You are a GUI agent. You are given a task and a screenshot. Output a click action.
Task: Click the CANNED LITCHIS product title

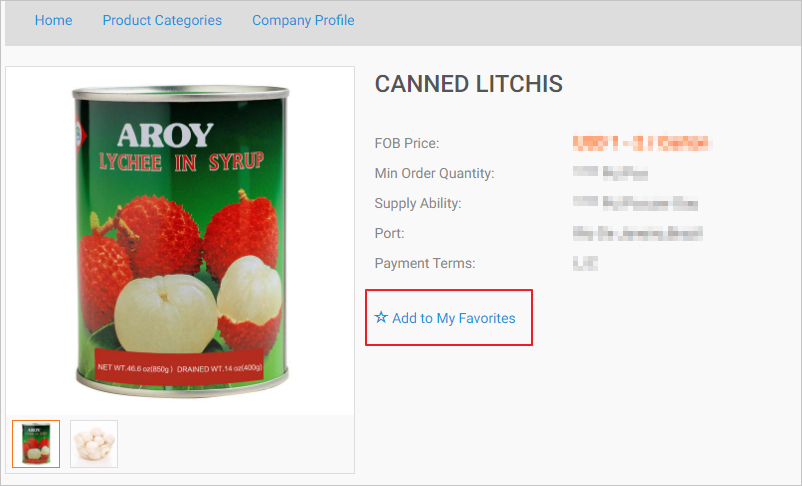(468, 84)
